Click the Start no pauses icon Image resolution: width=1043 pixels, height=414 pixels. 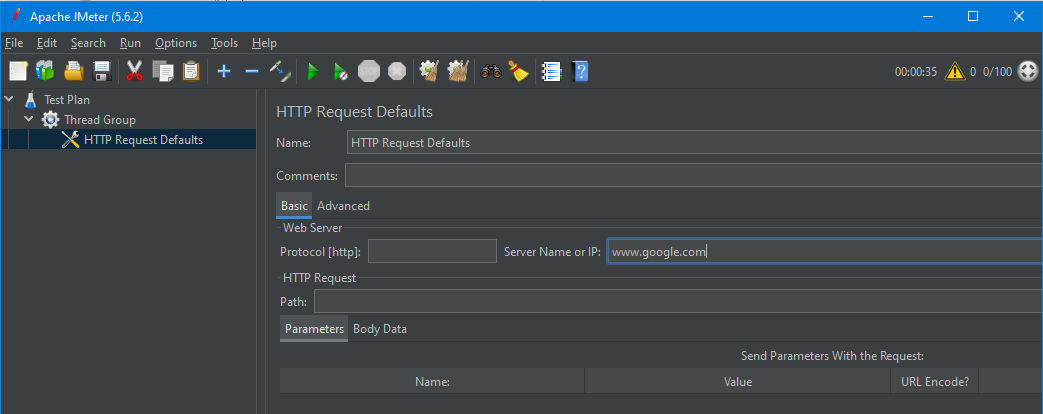point(341,71)
